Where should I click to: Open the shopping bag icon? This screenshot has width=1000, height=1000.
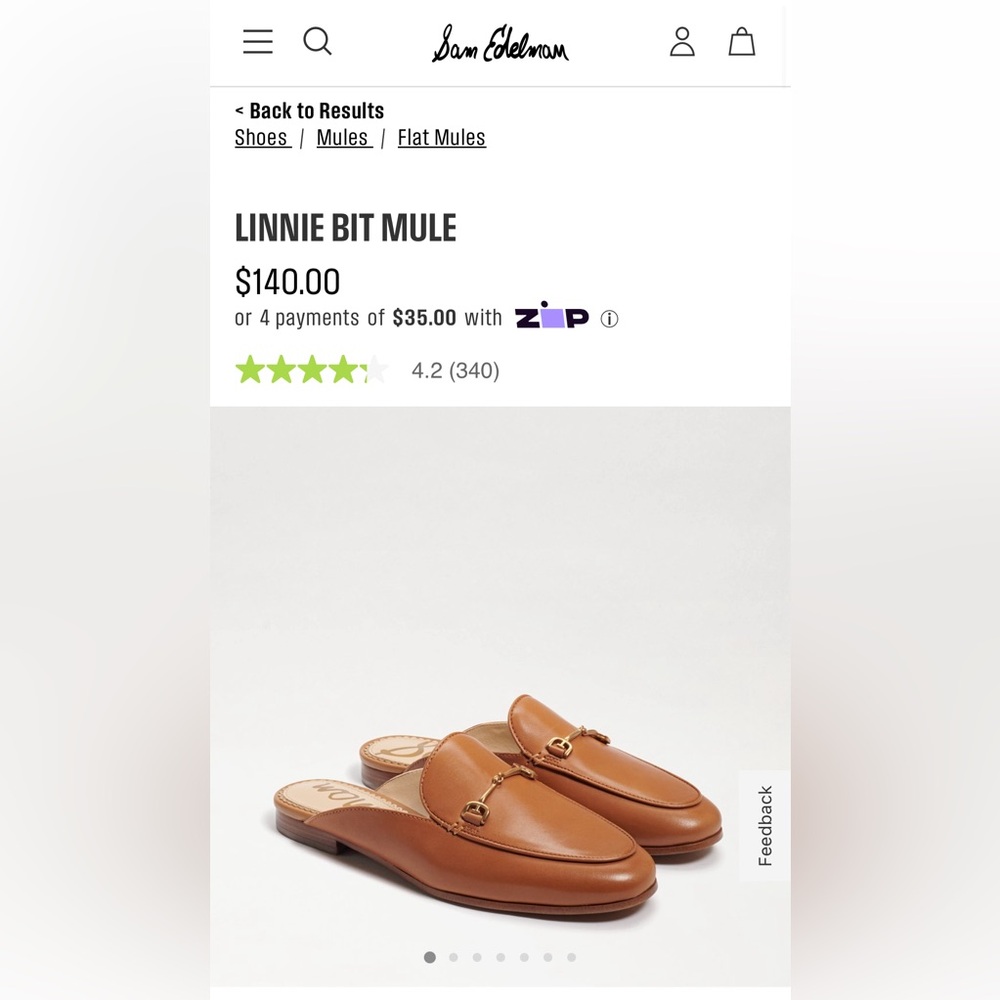click(742, 42)
